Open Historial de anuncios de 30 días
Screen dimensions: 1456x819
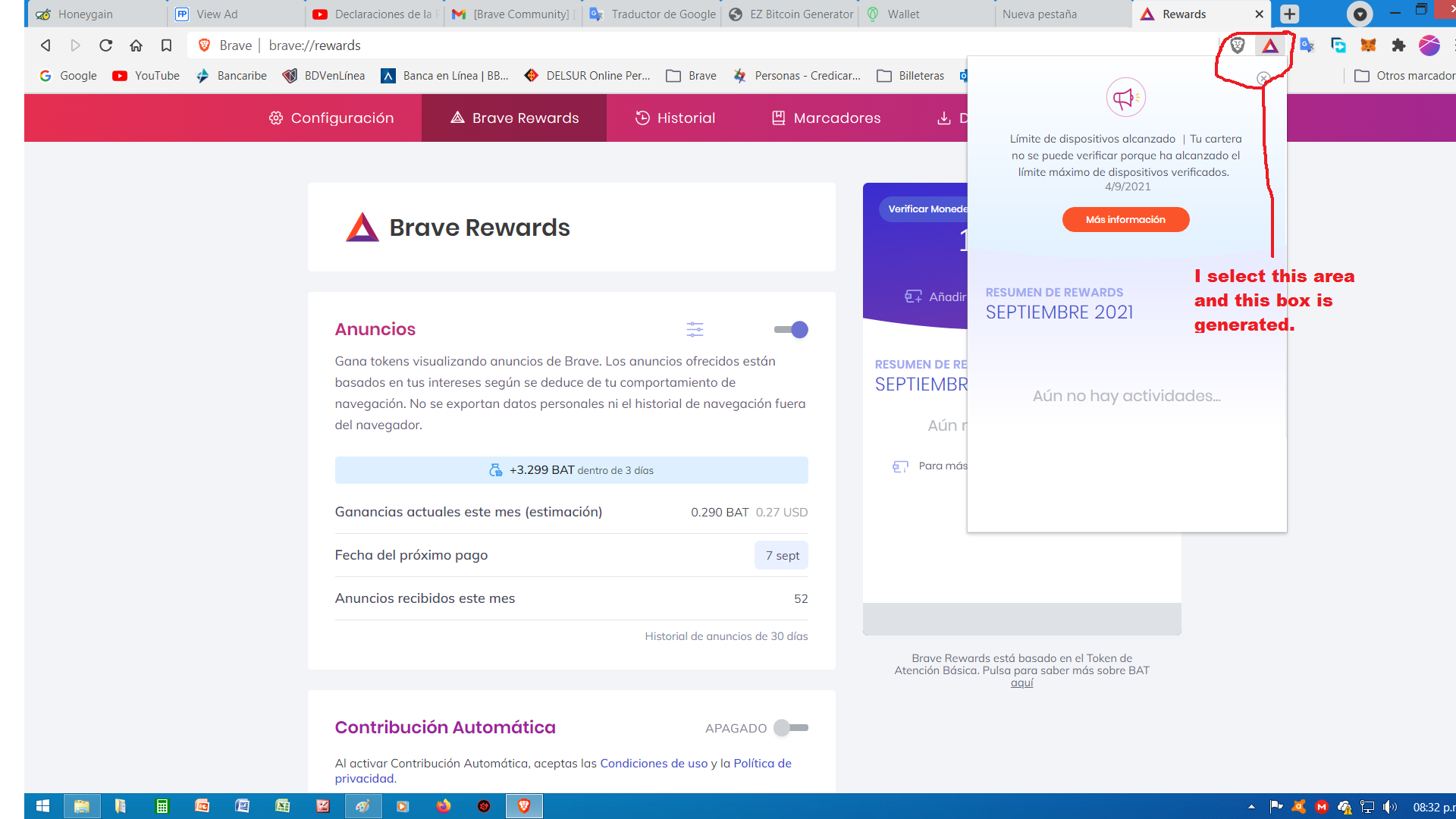(726, 636)
